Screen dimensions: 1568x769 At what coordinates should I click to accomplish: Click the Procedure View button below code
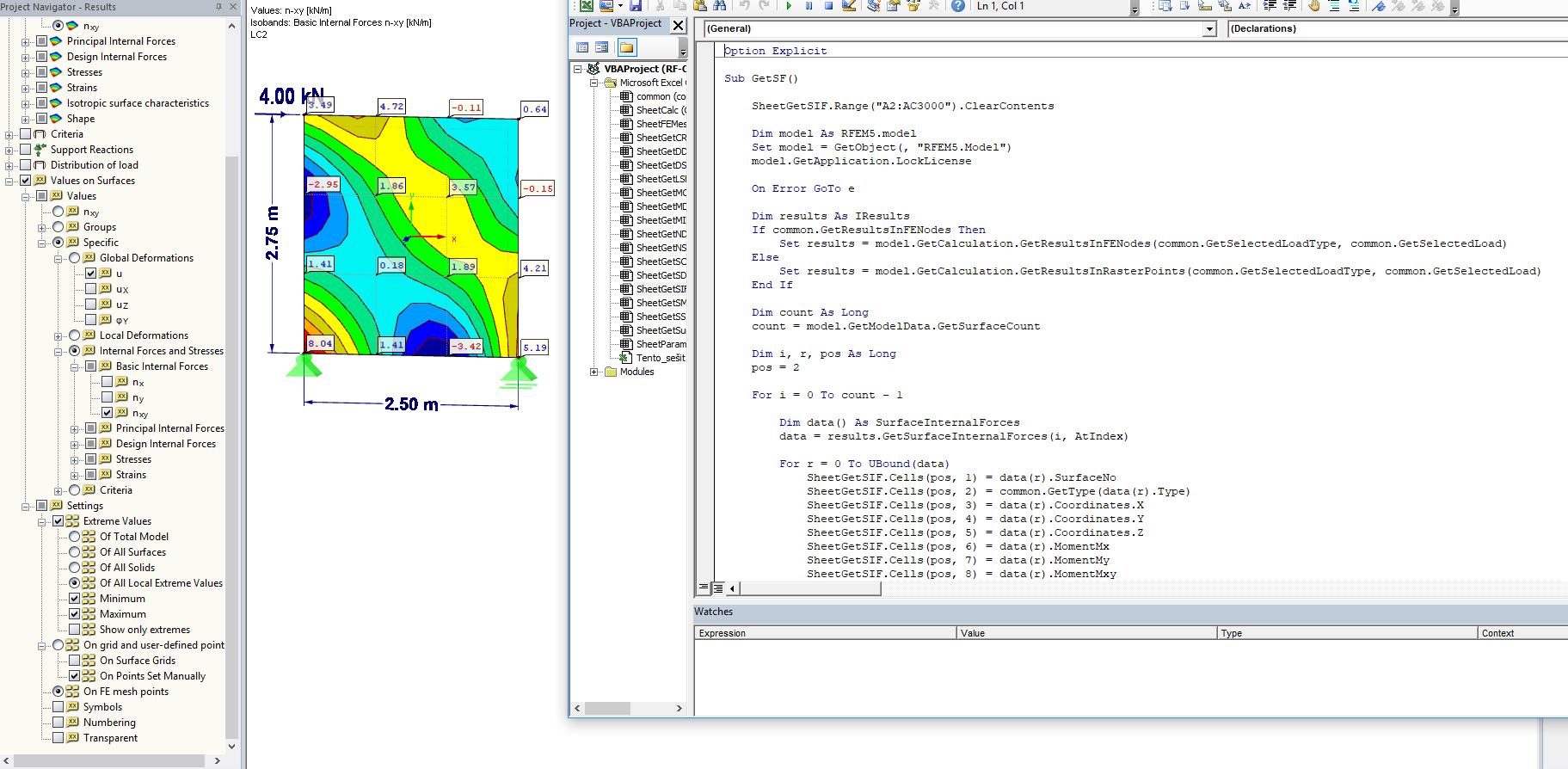click(704, 588)
